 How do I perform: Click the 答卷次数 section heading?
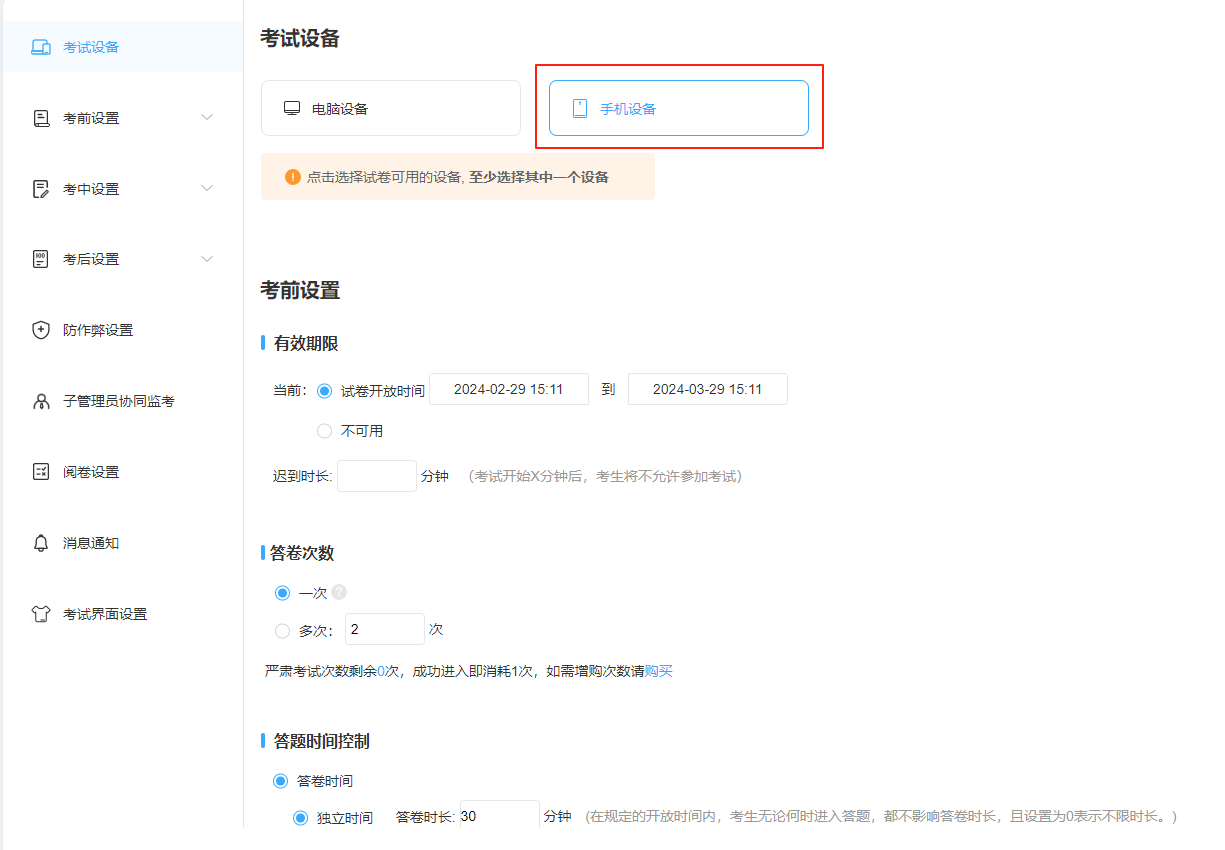(x=302, y=552)
